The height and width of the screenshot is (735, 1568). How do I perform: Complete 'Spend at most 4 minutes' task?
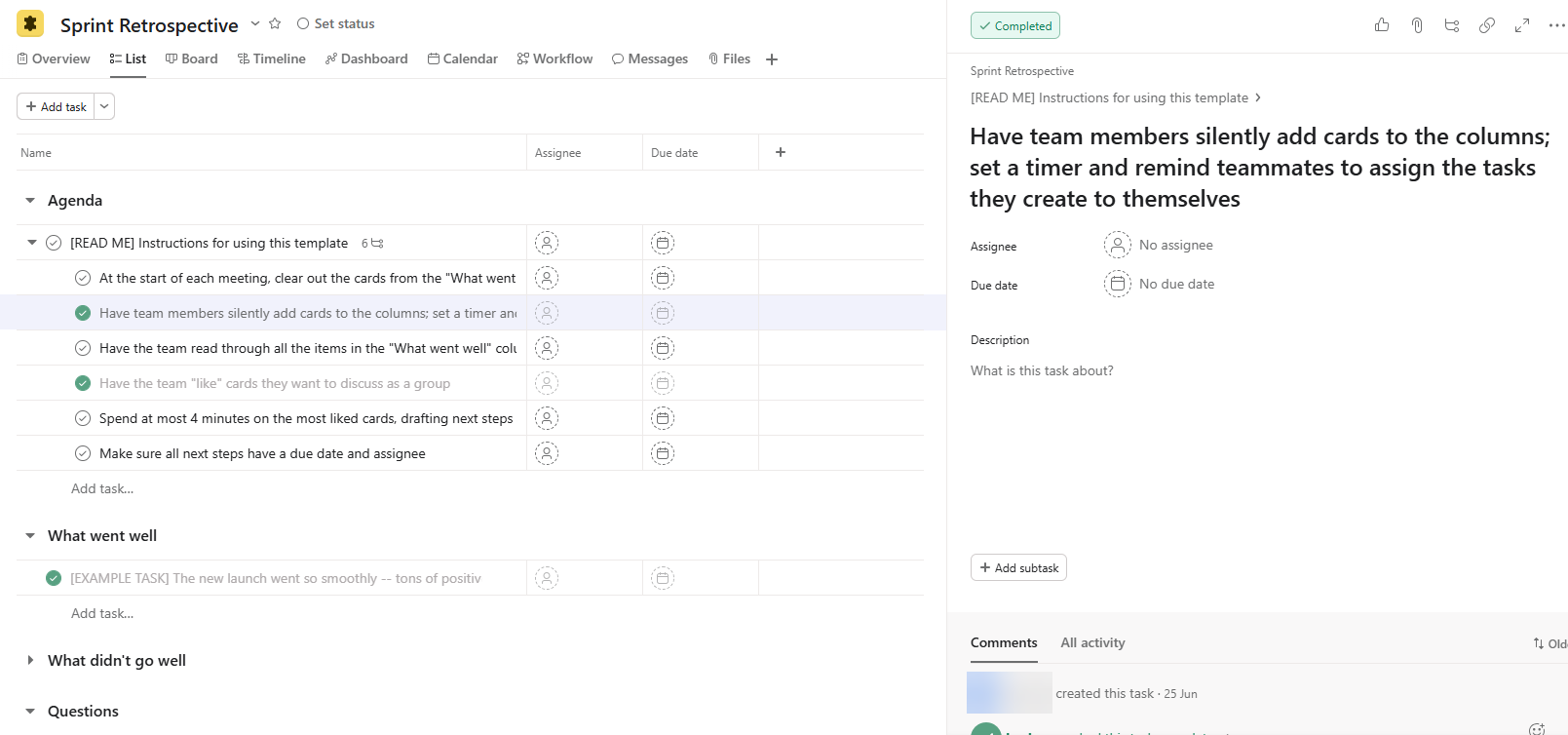(x=83, y=418)
